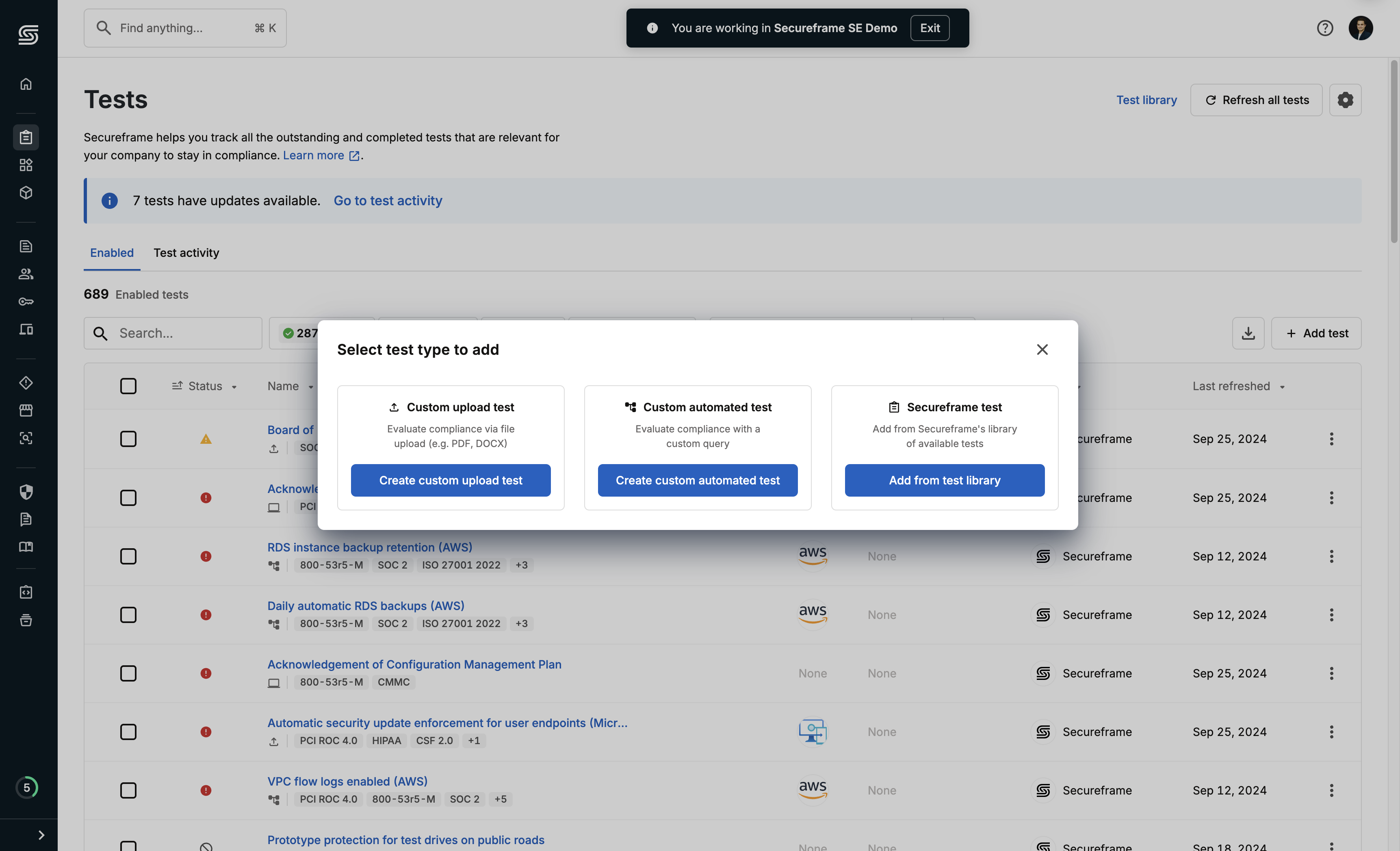
Task: Open the progress circle showing 5
Action: 27,788
